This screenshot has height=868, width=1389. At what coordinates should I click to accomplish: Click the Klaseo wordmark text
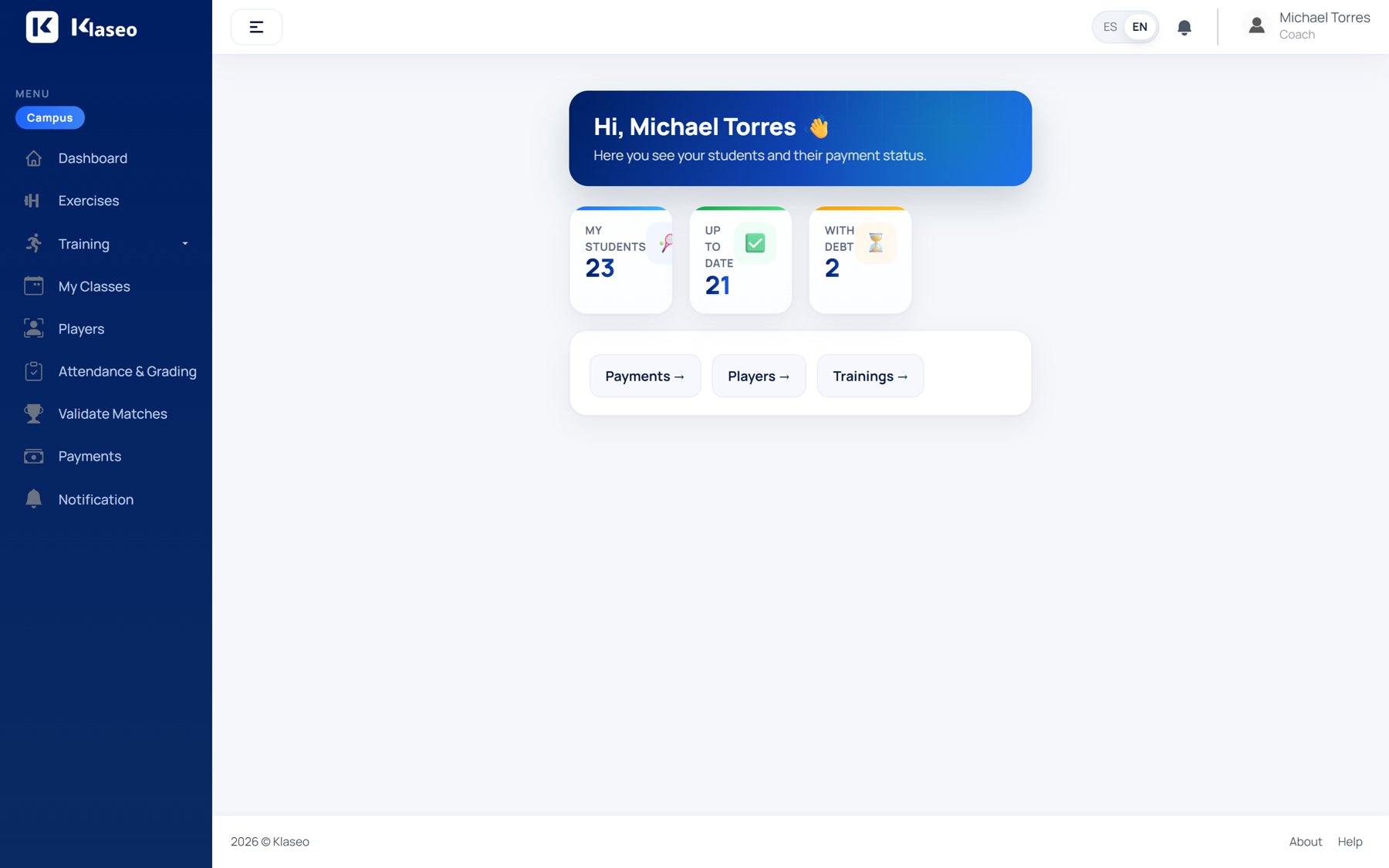[104, 28]
